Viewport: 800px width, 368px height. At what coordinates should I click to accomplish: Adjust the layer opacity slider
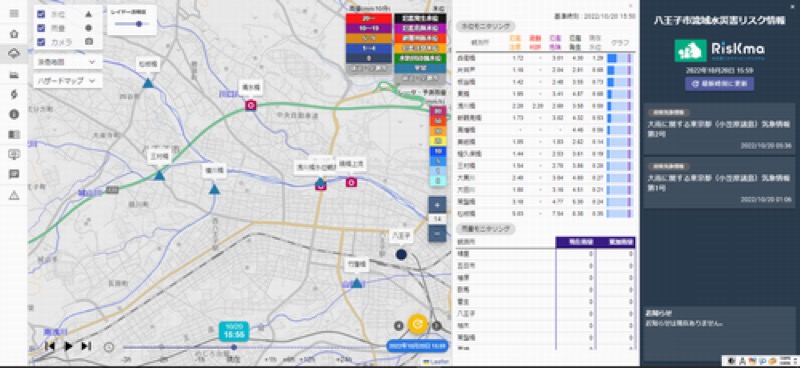click(132, 23)
